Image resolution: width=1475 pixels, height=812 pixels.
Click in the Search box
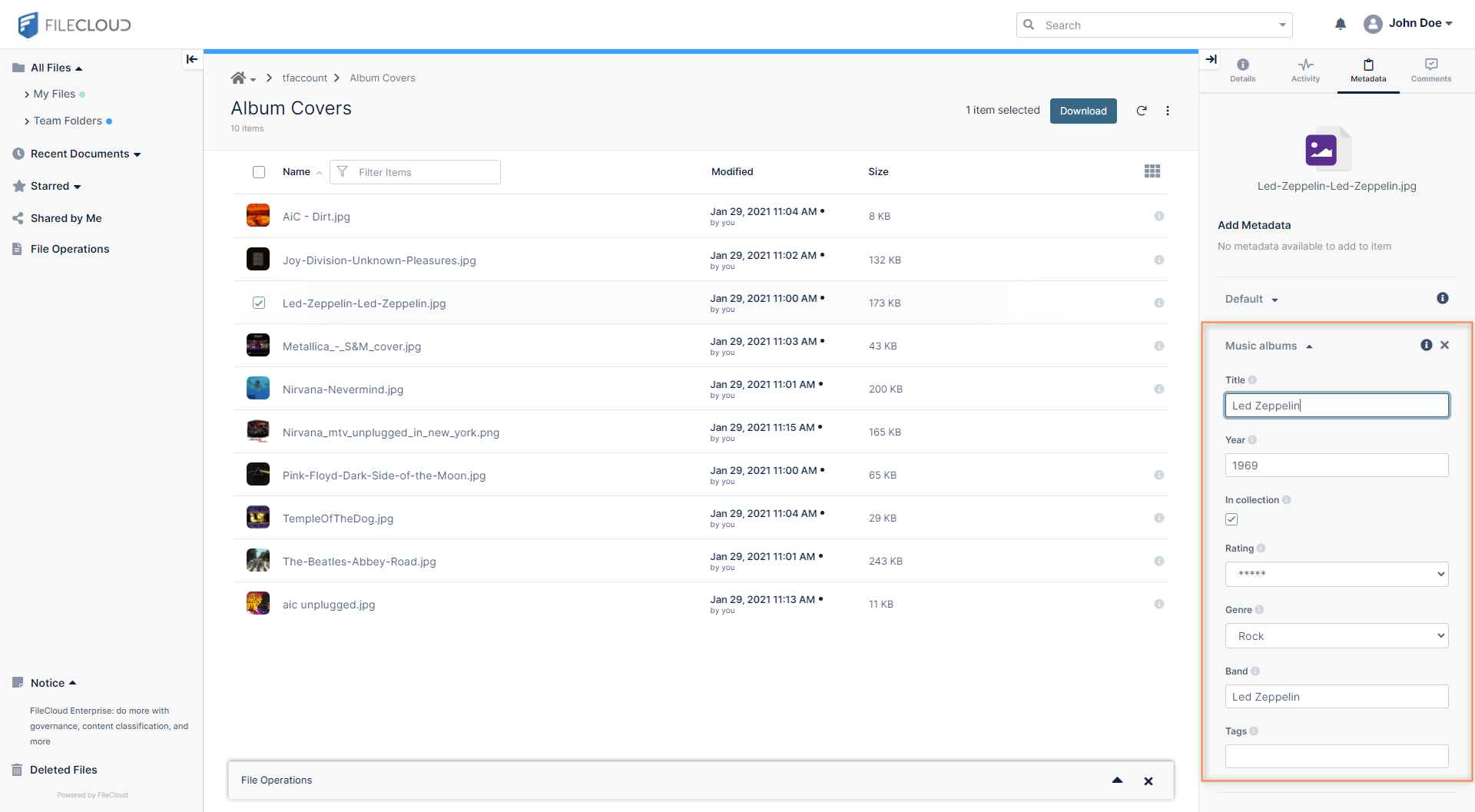click(x=1155, y=25)
